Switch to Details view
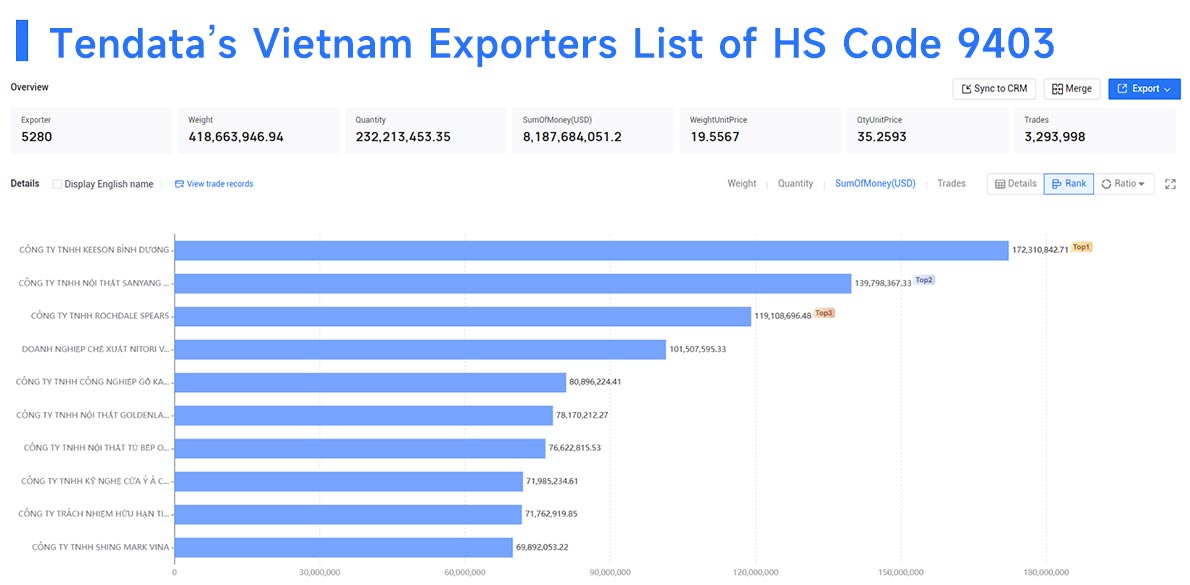This screenshot has height=585, width=1190. click(x=1015, y=184)
